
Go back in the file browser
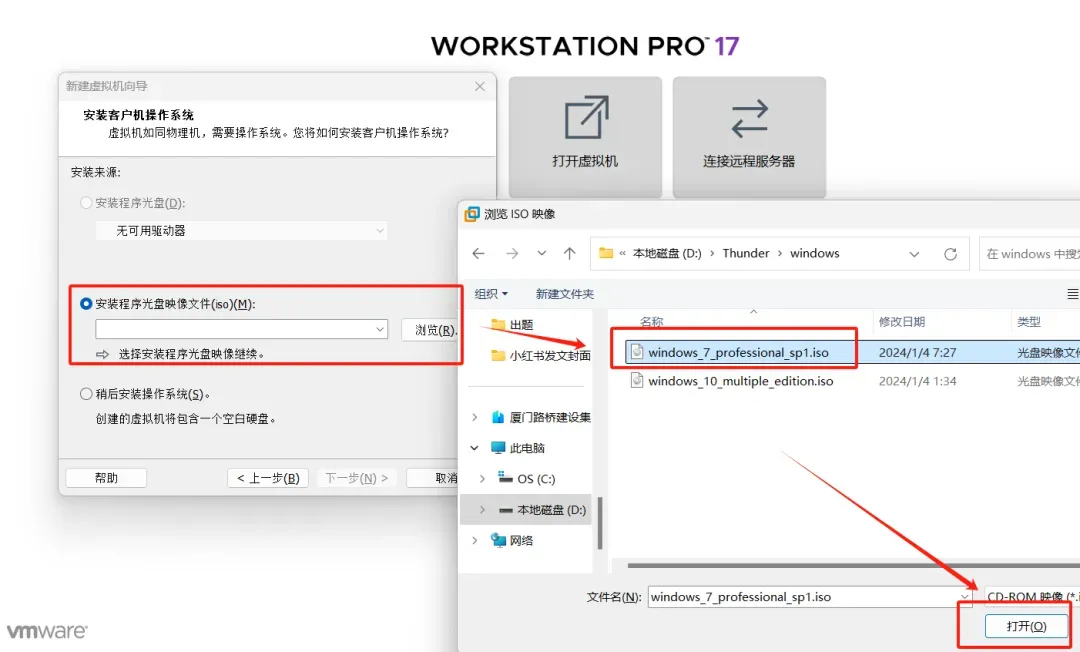tap(479, 253)
